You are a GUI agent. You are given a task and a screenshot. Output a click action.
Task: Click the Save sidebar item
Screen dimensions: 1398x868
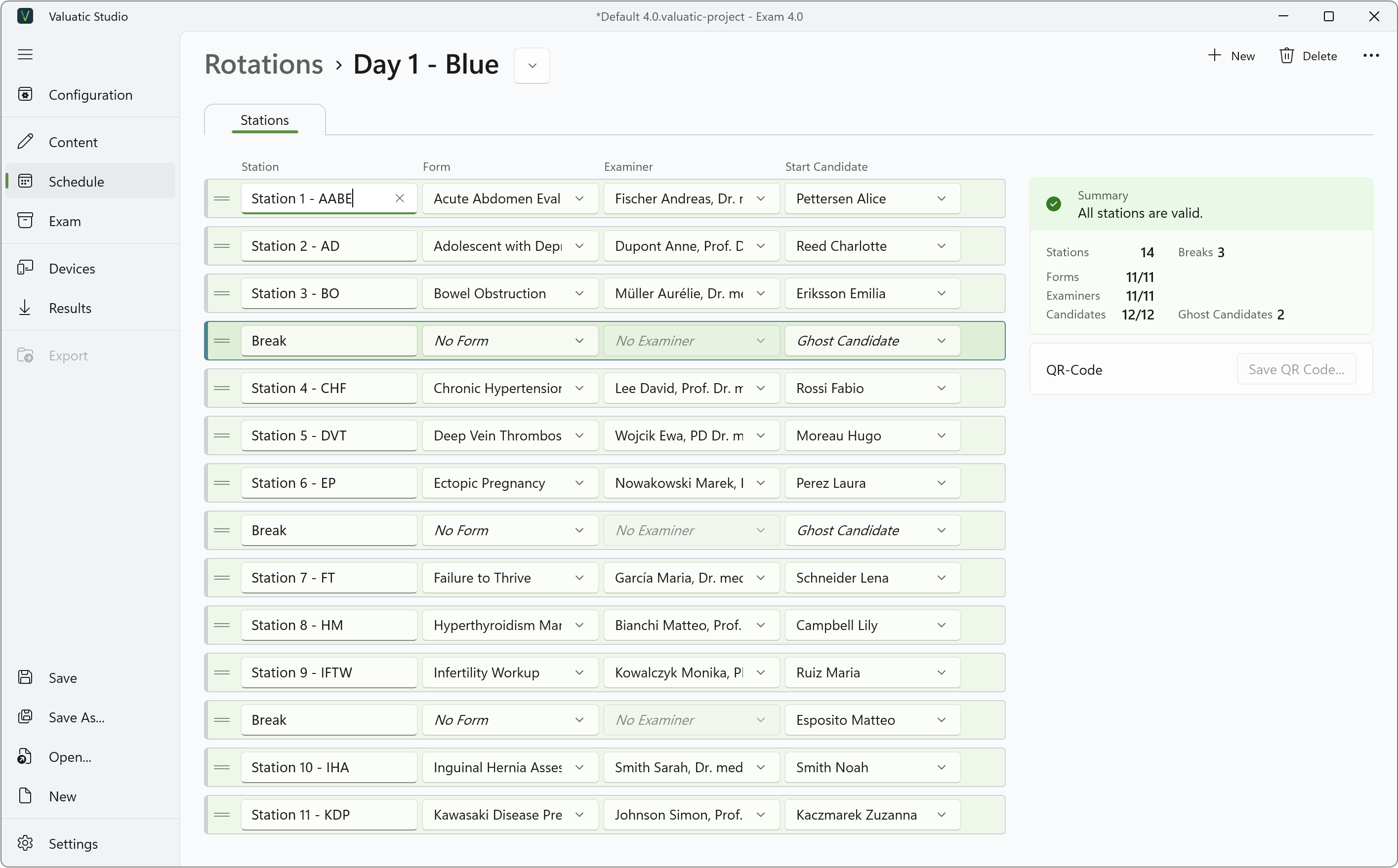coord(90,677)
